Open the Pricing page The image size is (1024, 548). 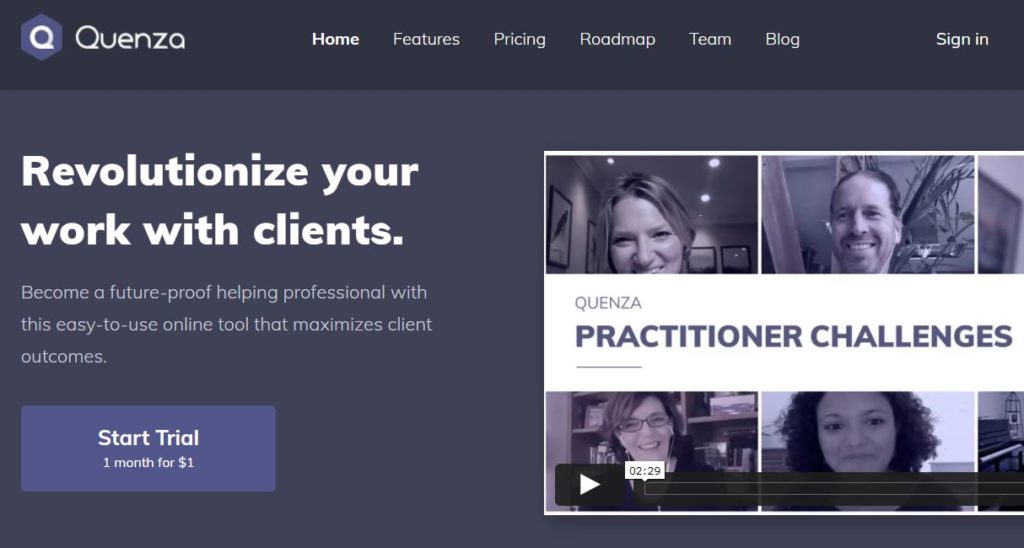(x=519, y=39)
